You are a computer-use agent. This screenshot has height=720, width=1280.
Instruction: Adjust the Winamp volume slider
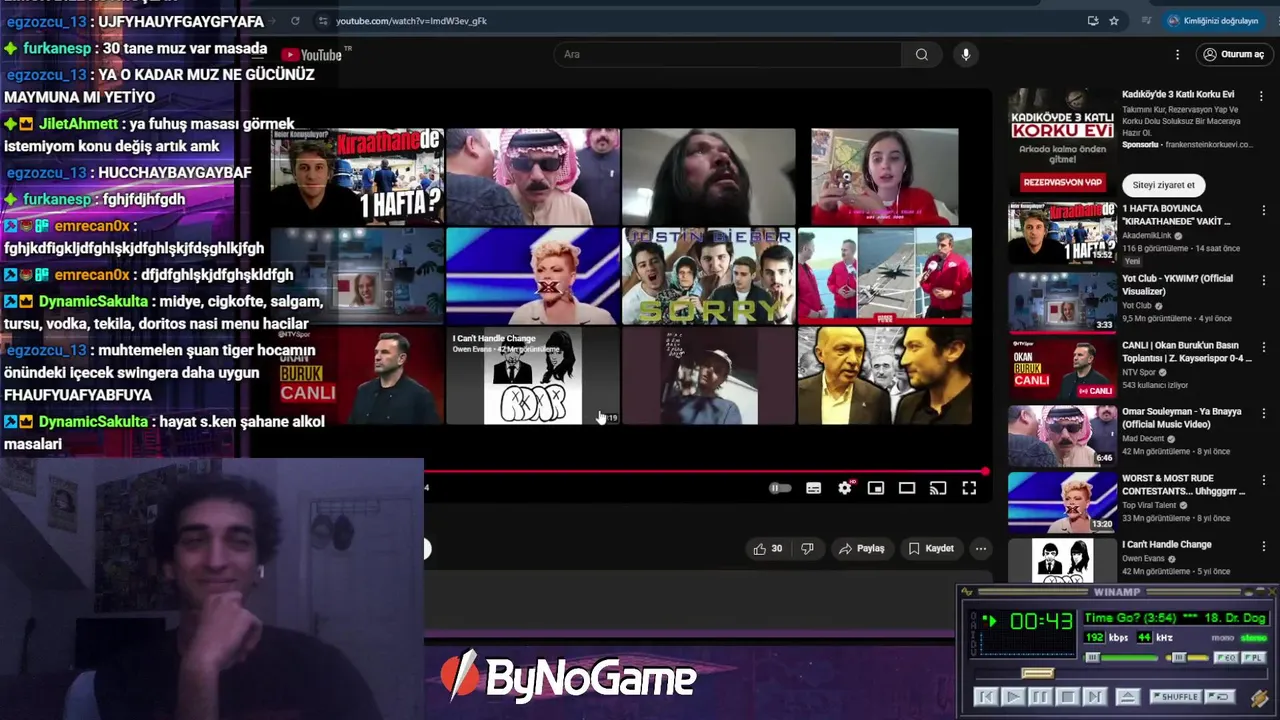pos(1121,657)
